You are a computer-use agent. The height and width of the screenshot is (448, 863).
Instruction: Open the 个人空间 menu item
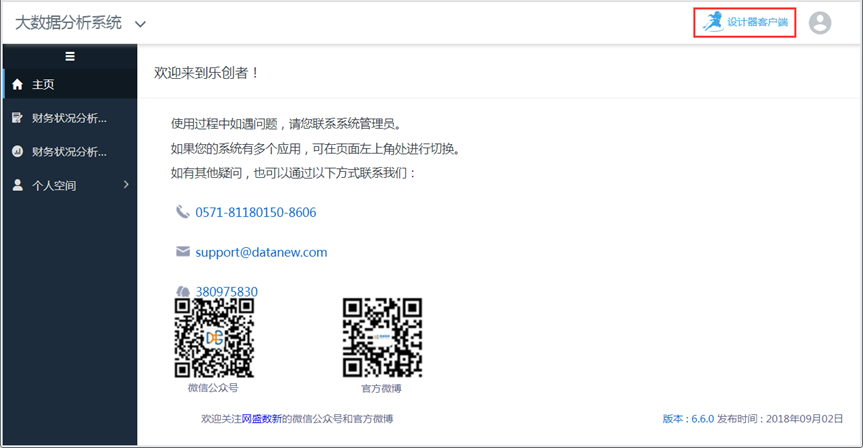tap(70, 185)
